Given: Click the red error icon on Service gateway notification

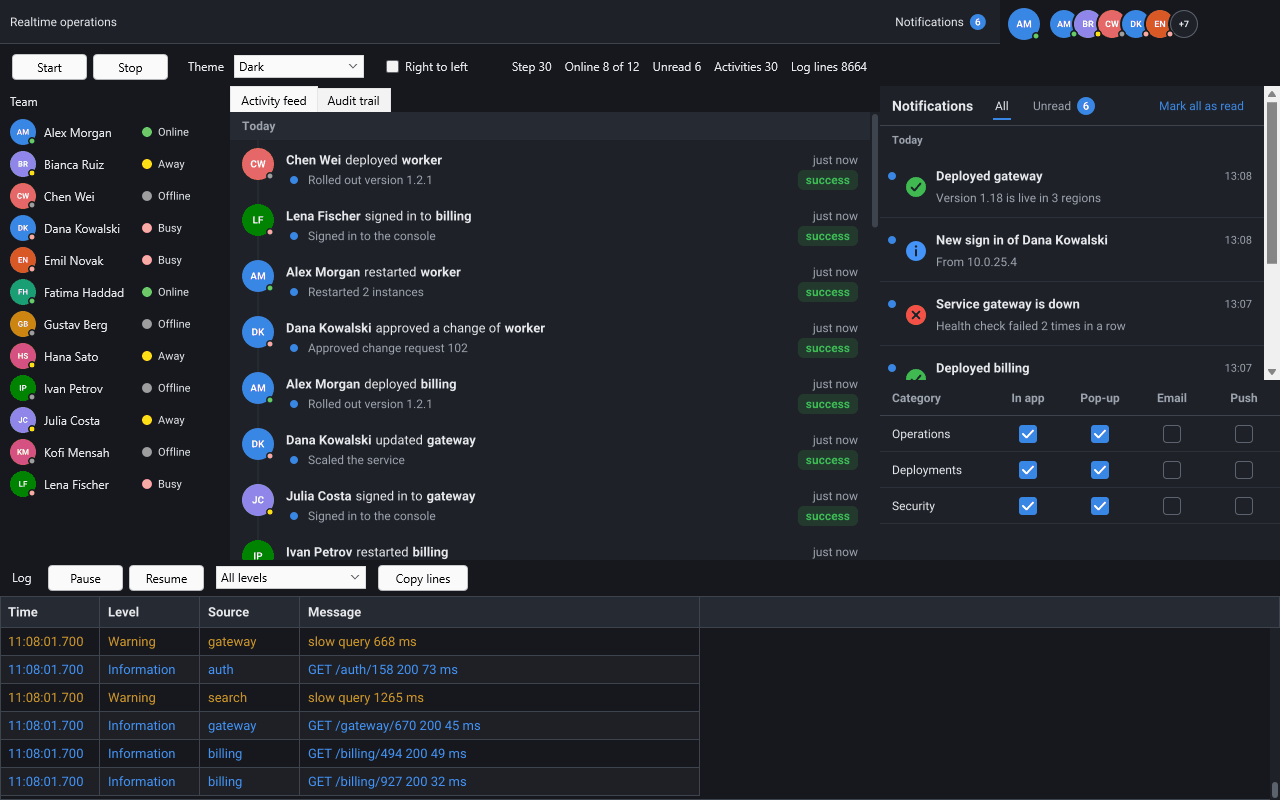Looking at the screenshot, I should coord(915,315).
